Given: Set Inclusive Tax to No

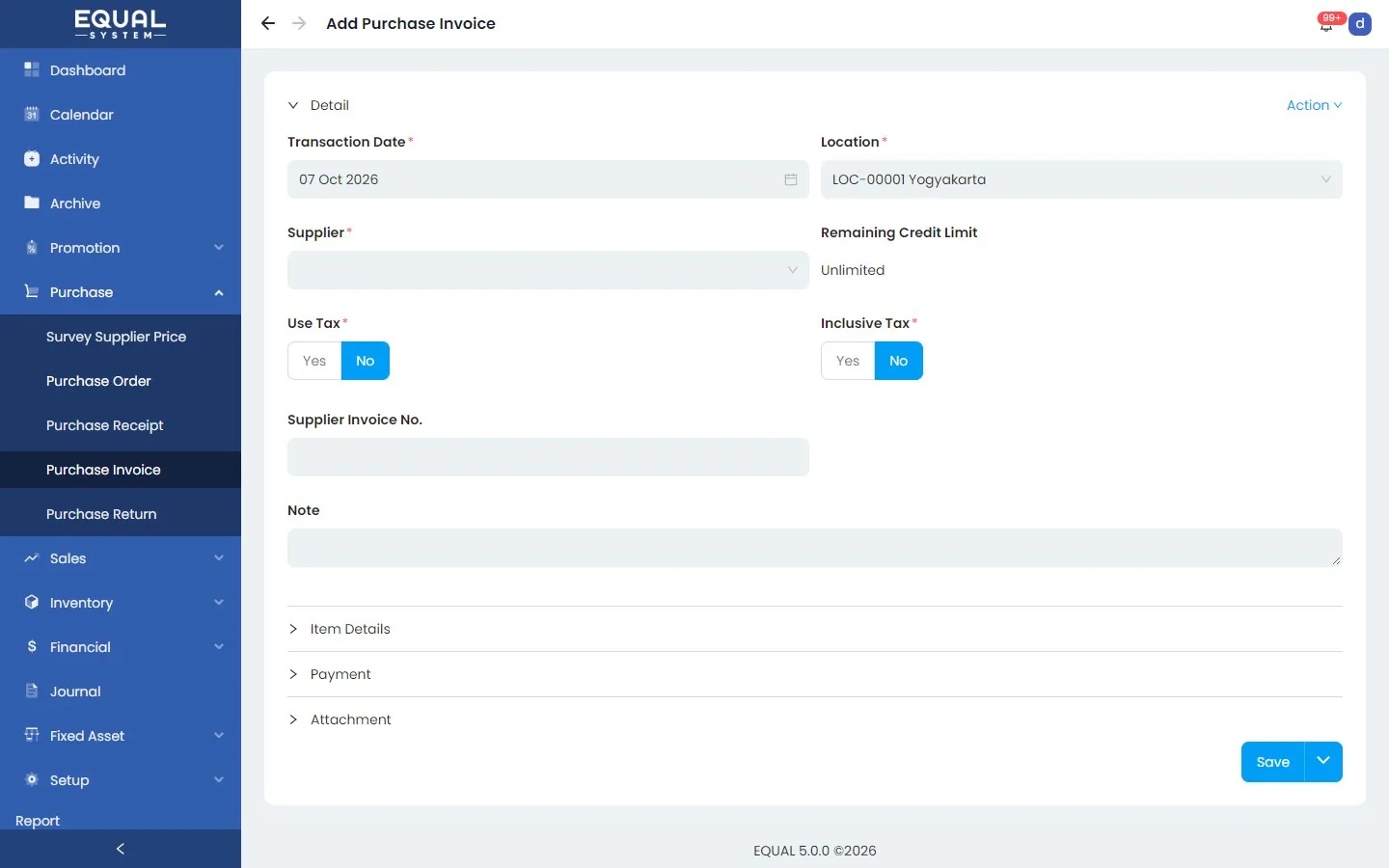Looking at the screenshot, I should [x=899, y=361].
